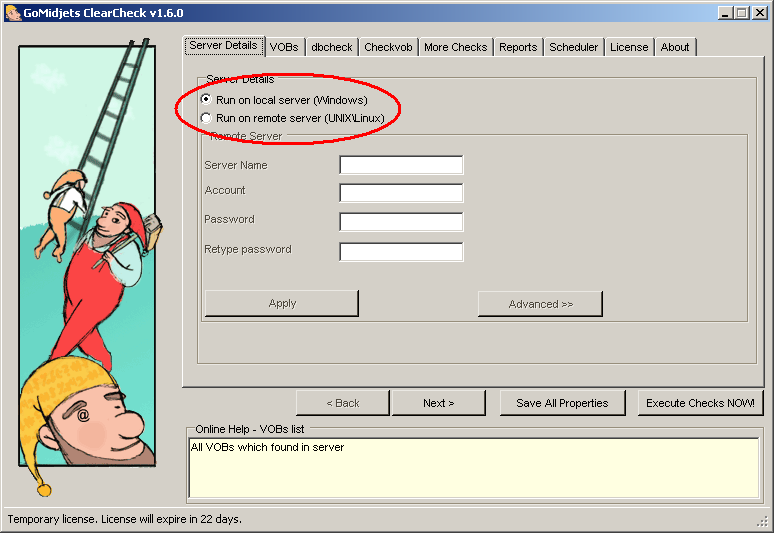The height and width of the screenshot is (533, 774).
Task: Switch to the Reports tab
Action: point(518,47)
